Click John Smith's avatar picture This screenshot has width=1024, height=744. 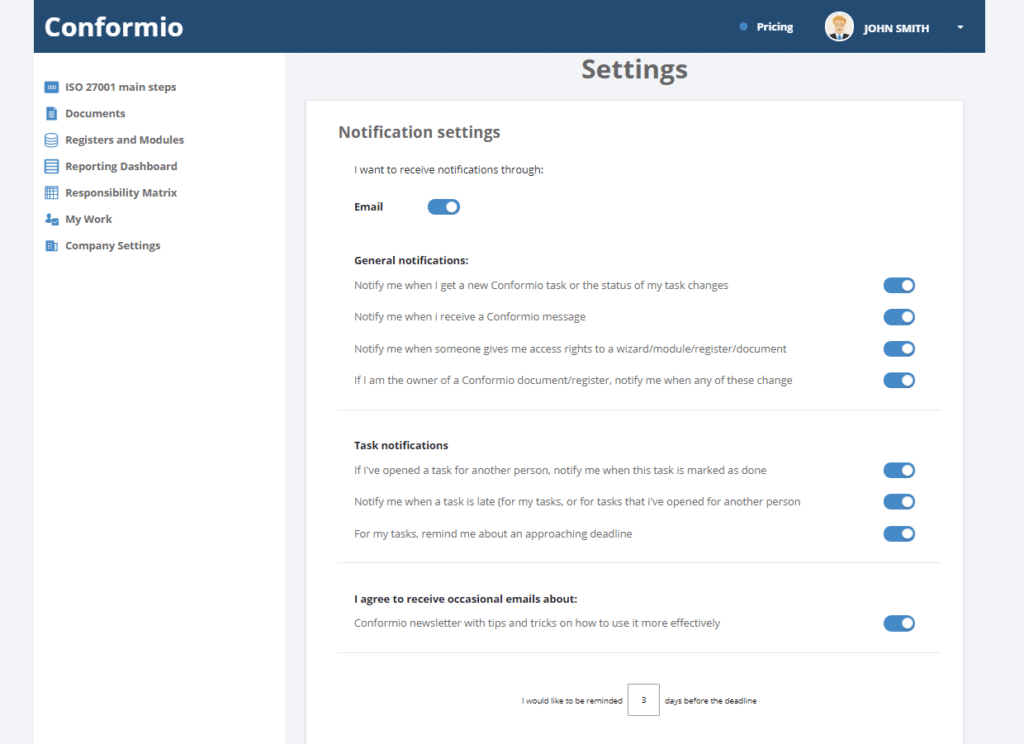[x=839, y=26]
